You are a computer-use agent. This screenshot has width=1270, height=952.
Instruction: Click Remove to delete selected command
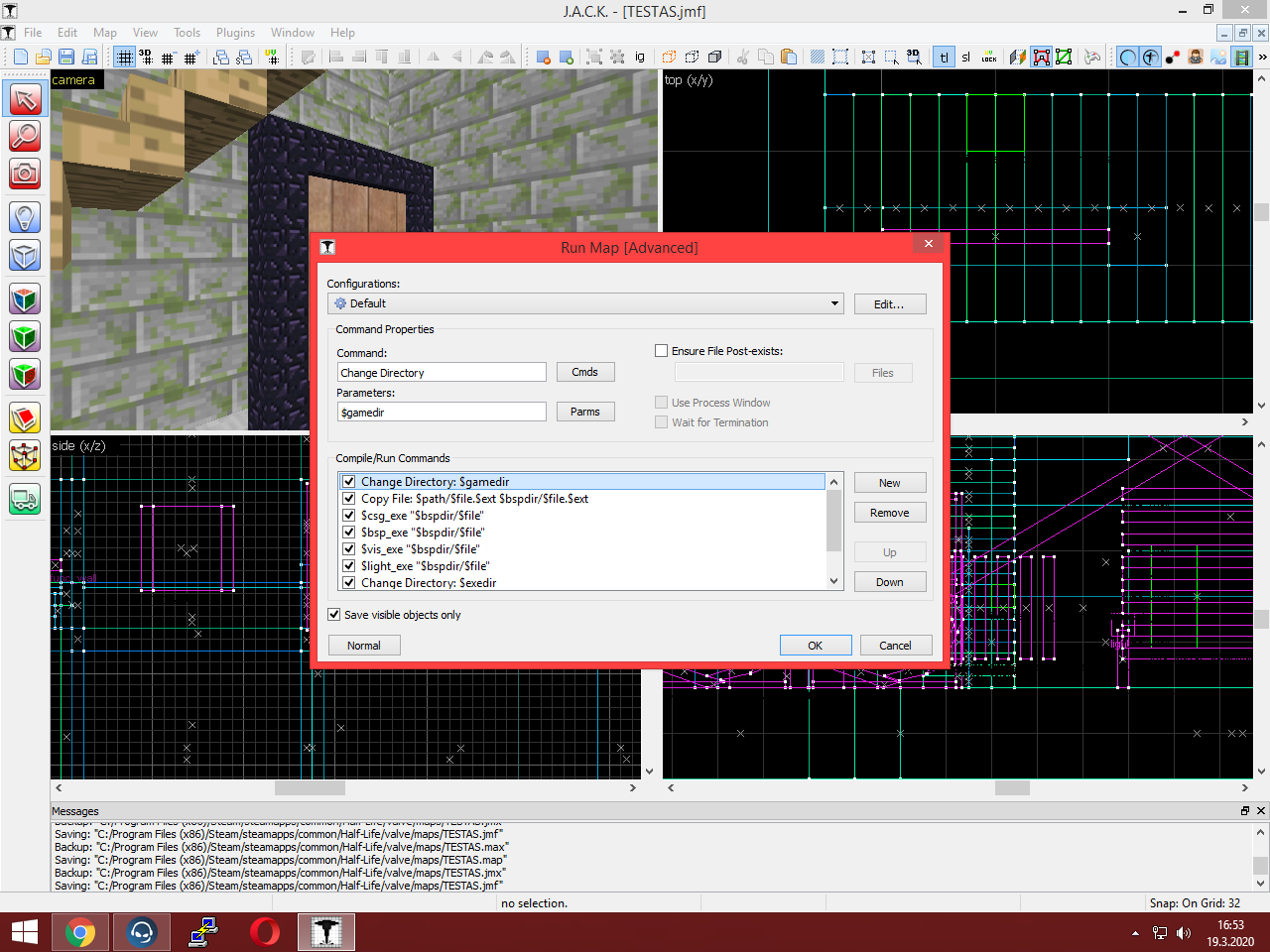[x=890, y=513]
